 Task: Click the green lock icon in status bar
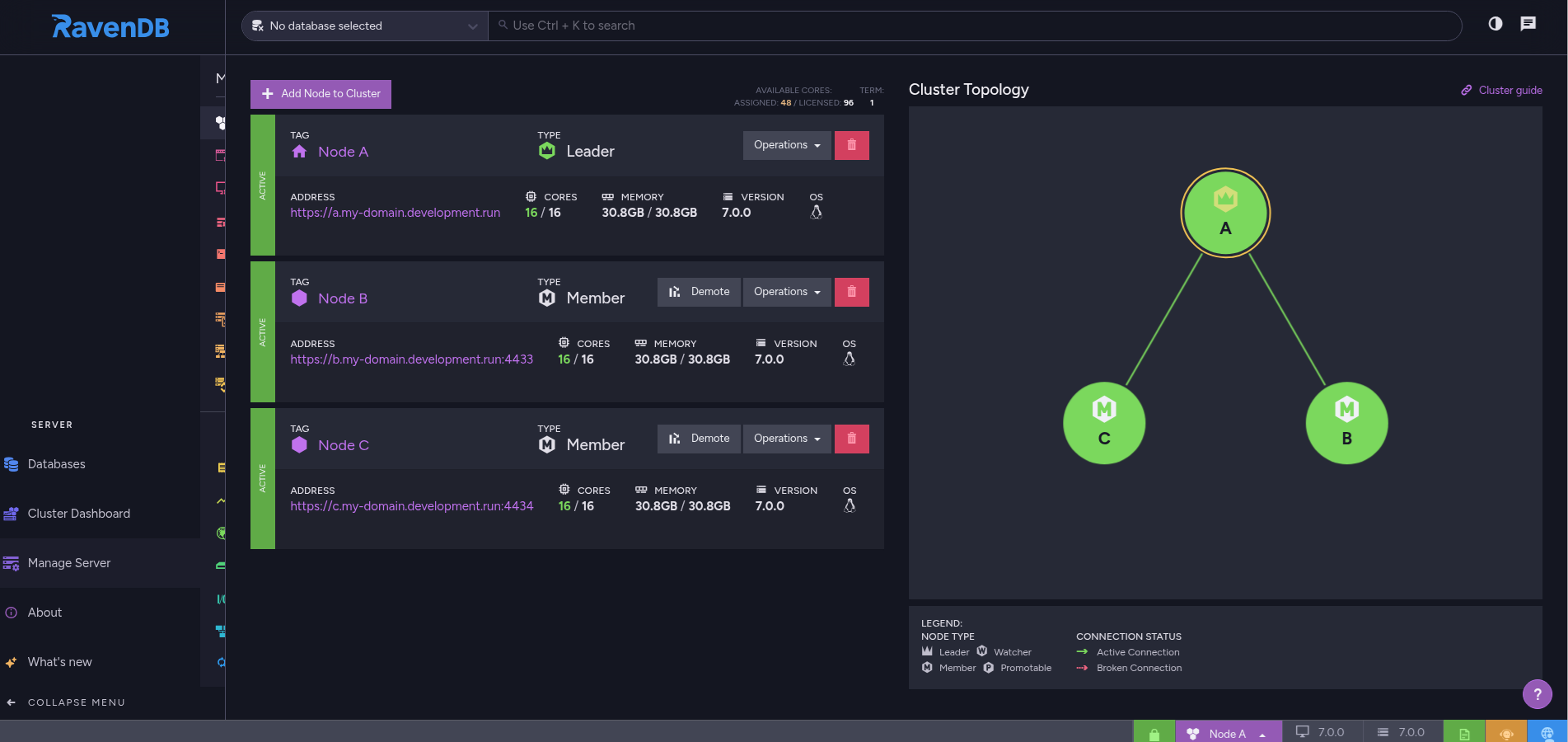[x=1154, y=733]
